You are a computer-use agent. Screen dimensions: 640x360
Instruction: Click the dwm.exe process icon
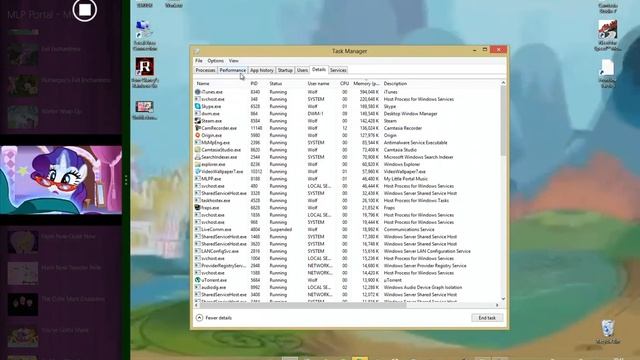click(198, 114)
